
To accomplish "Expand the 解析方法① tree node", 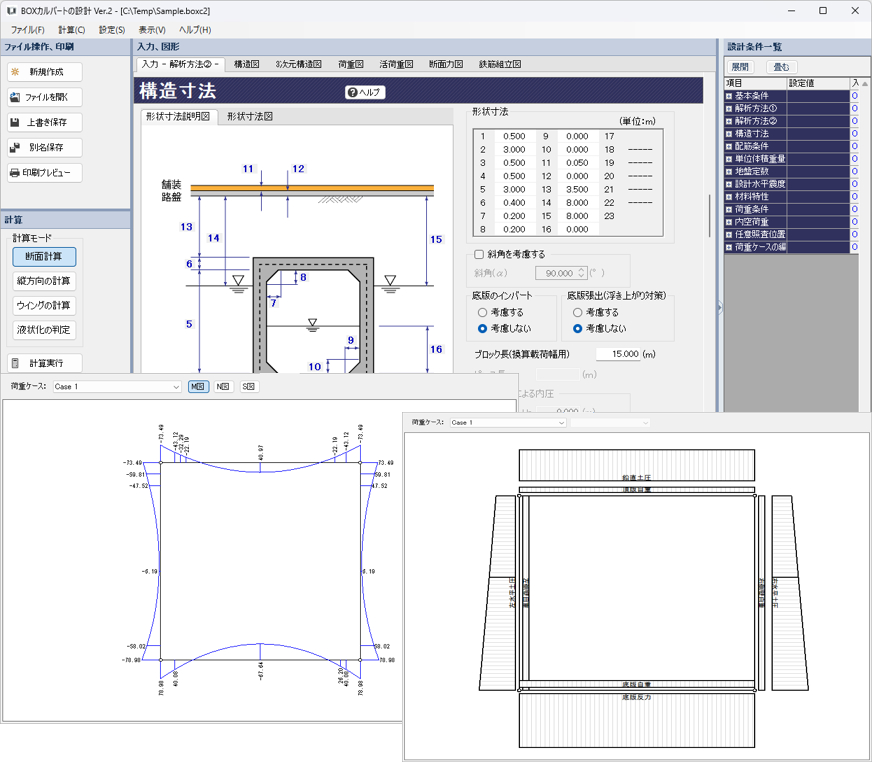I will coord(729,108).
